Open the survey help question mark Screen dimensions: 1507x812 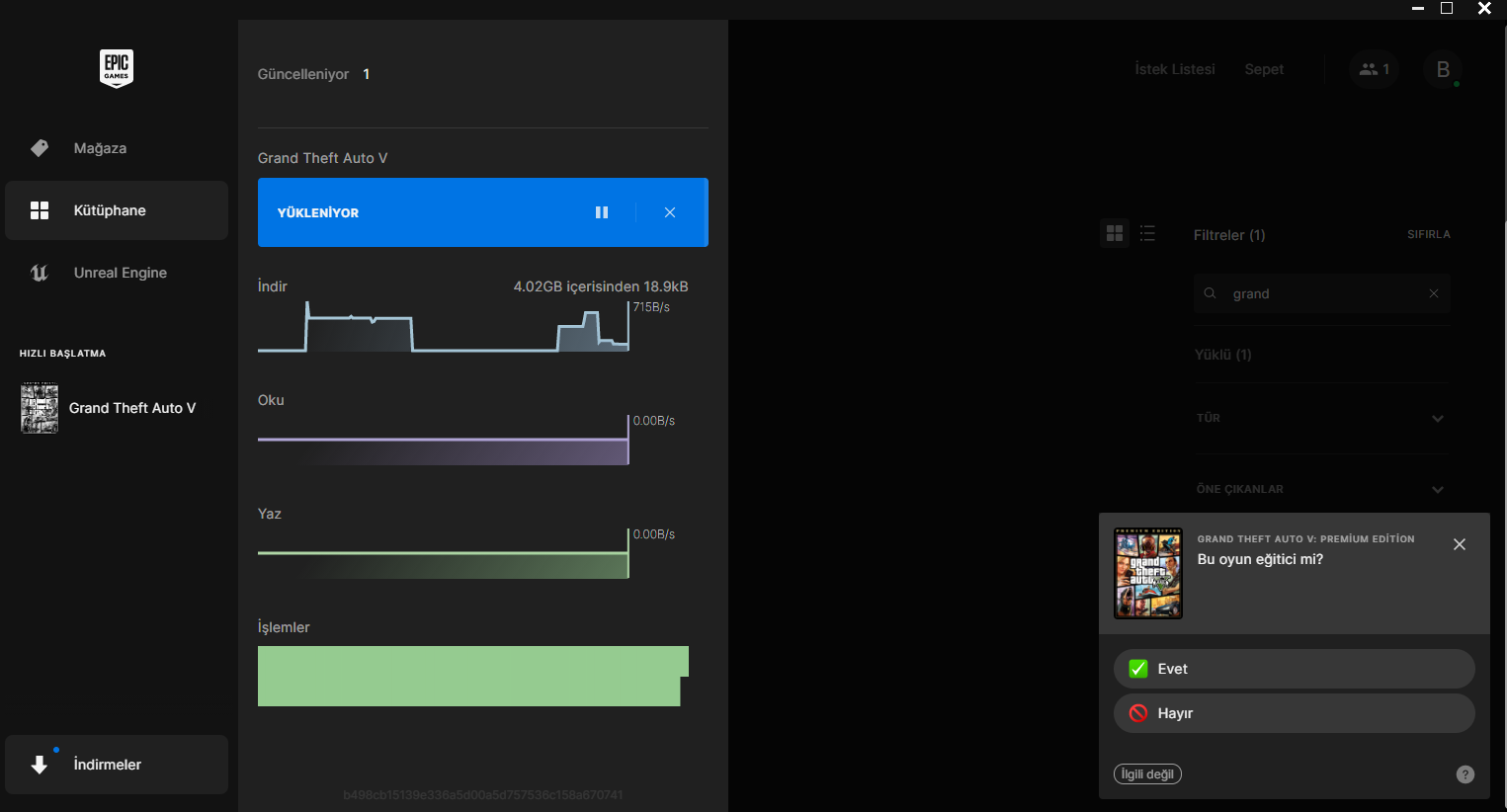point(1465,774)
